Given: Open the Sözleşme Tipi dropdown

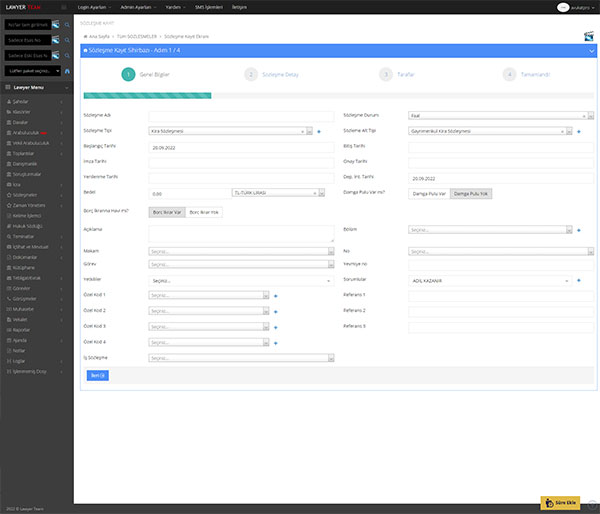Looking at the screenshot, I should point(230,131).
